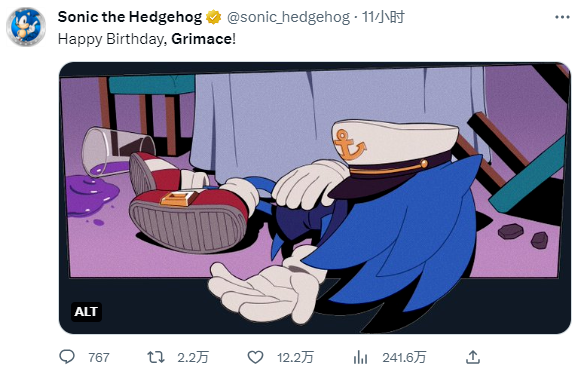Click the 12.2万 like count
This screenshot has width=582, height=371.
click(x=295, y=358)
